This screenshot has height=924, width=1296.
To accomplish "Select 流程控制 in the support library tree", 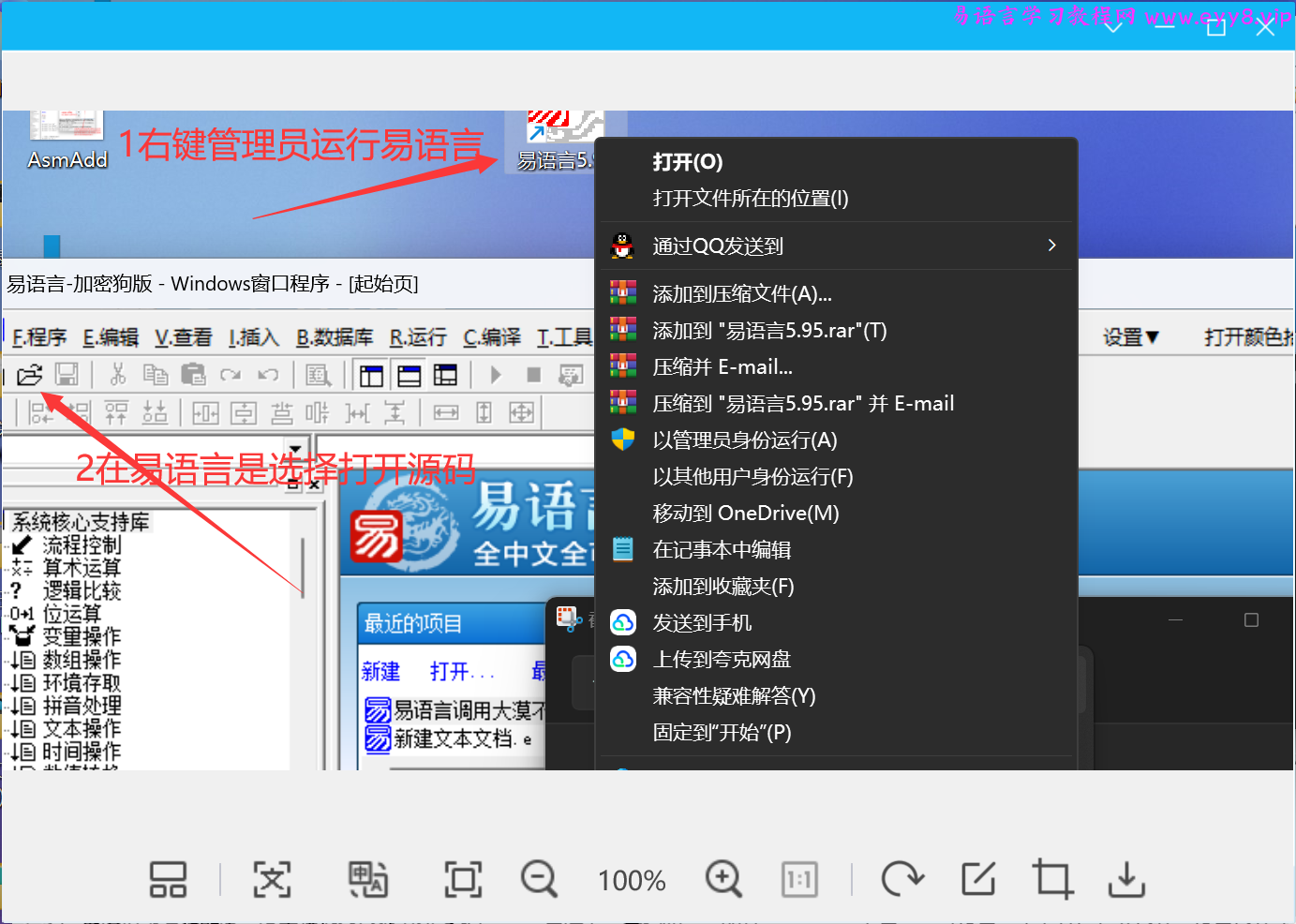I will 82,545.
